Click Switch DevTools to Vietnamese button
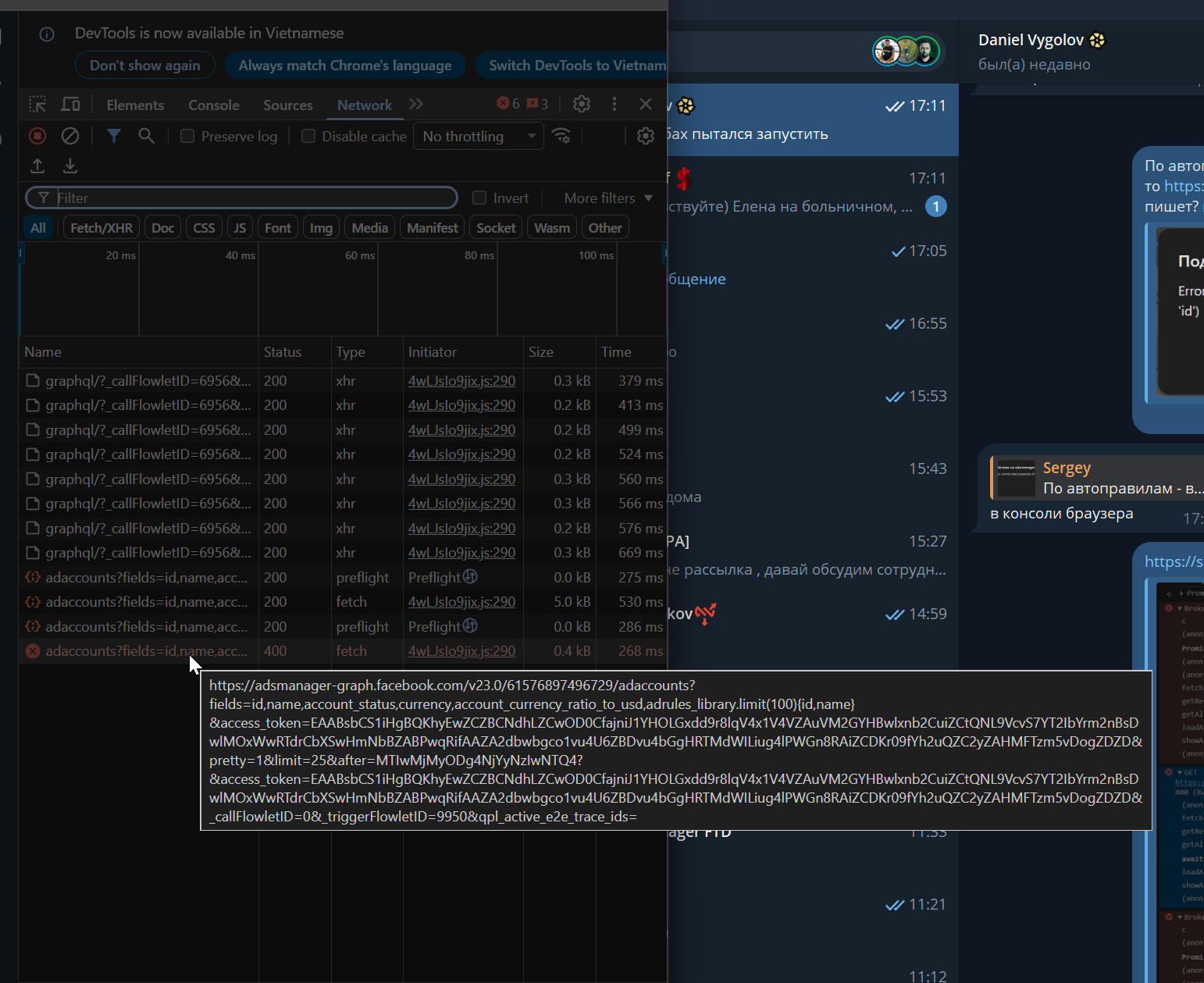Image resolution: width=1204 pixels, height=983 pixels. (x=572, y=66)
